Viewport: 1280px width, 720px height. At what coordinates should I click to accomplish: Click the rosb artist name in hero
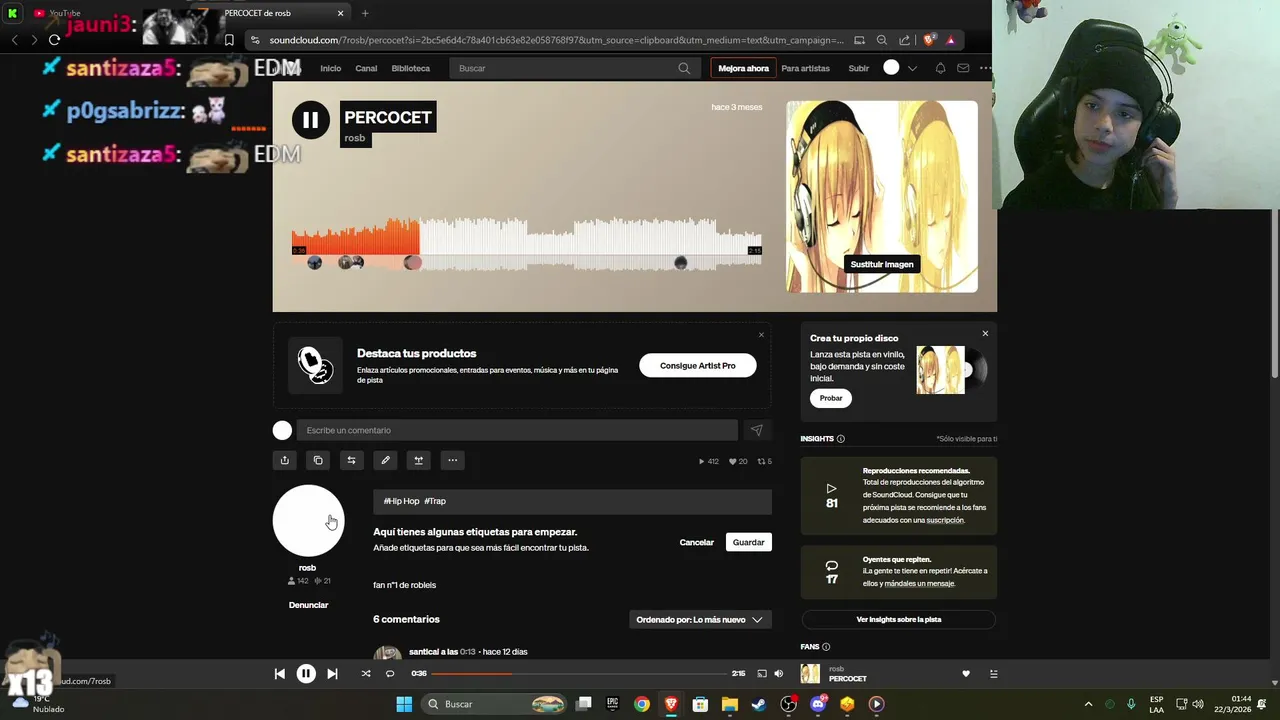click(x=355, y=138)
